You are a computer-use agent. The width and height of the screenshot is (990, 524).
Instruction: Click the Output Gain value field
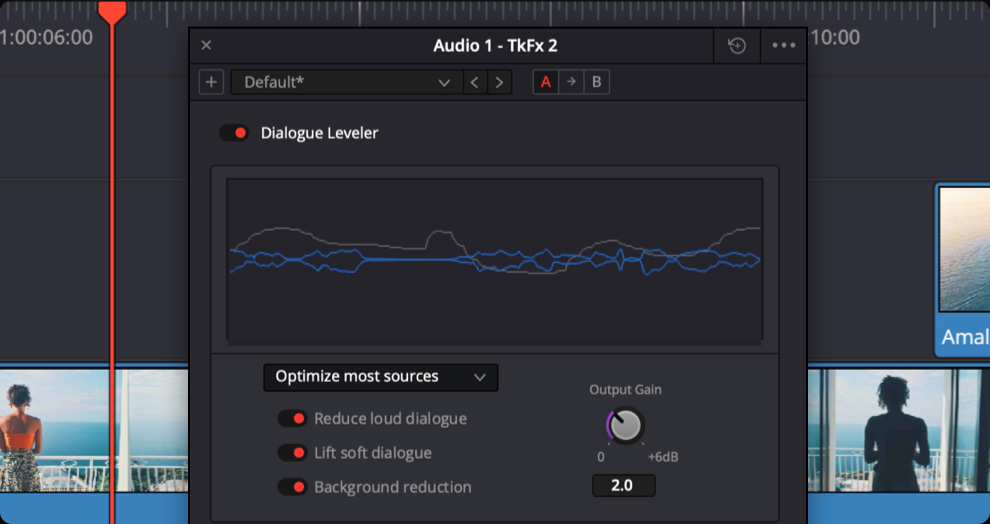(x=624, y=485)
